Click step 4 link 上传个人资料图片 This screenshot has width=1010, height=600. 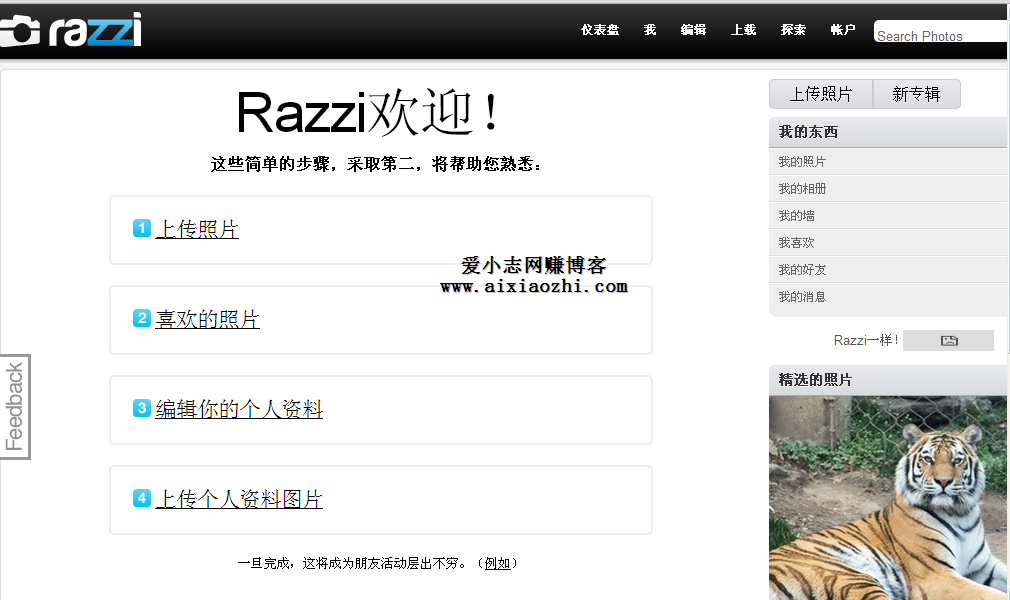pos(239,499)
